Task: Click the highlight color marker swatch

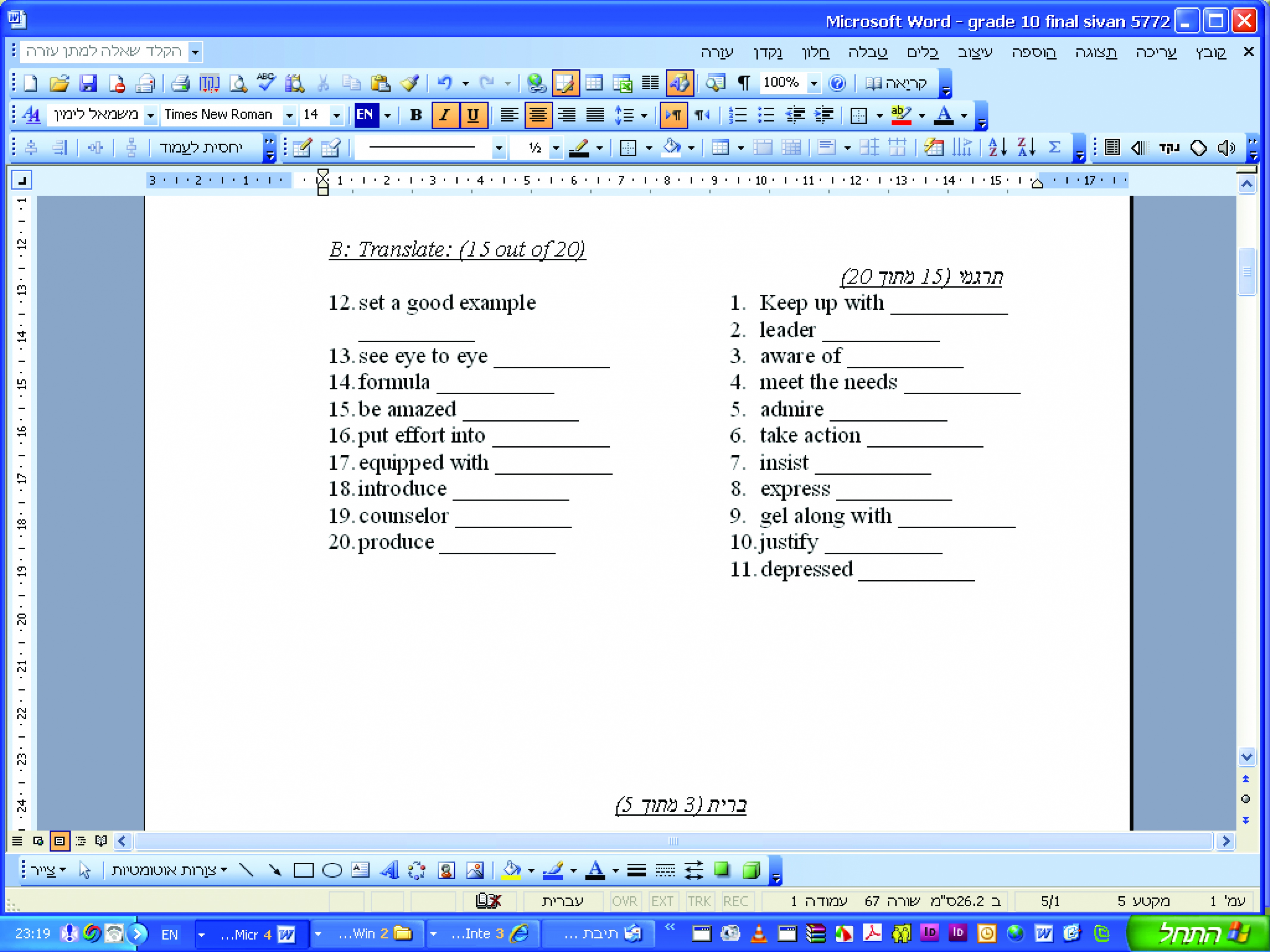Action: pyautogui.click(x=901, y=115)
